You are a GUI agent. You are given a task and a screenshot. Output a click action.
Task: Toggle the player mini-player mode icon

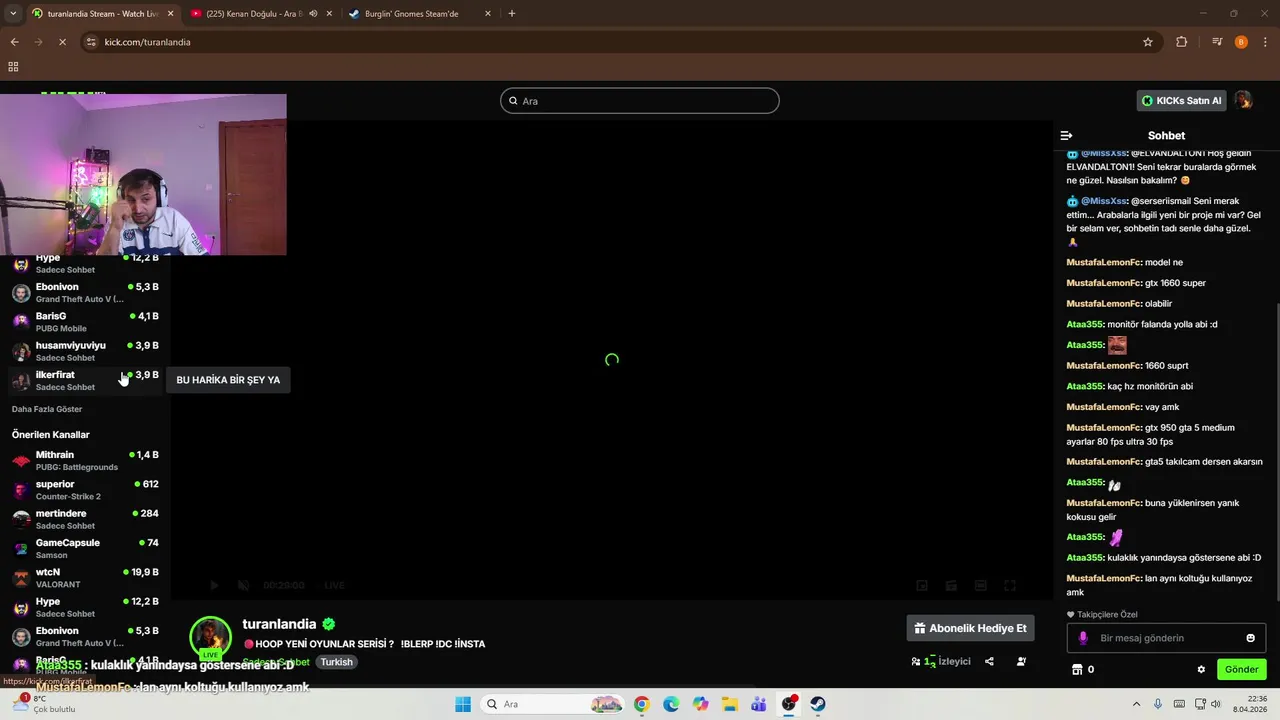tap(922, 585)
